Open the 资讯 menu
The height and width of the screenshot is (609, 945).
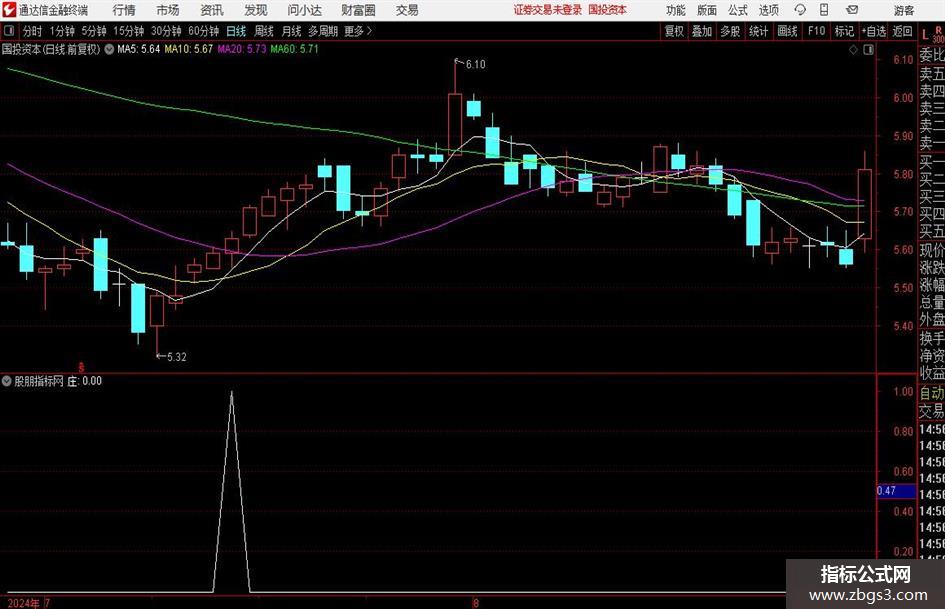point(212,10)
